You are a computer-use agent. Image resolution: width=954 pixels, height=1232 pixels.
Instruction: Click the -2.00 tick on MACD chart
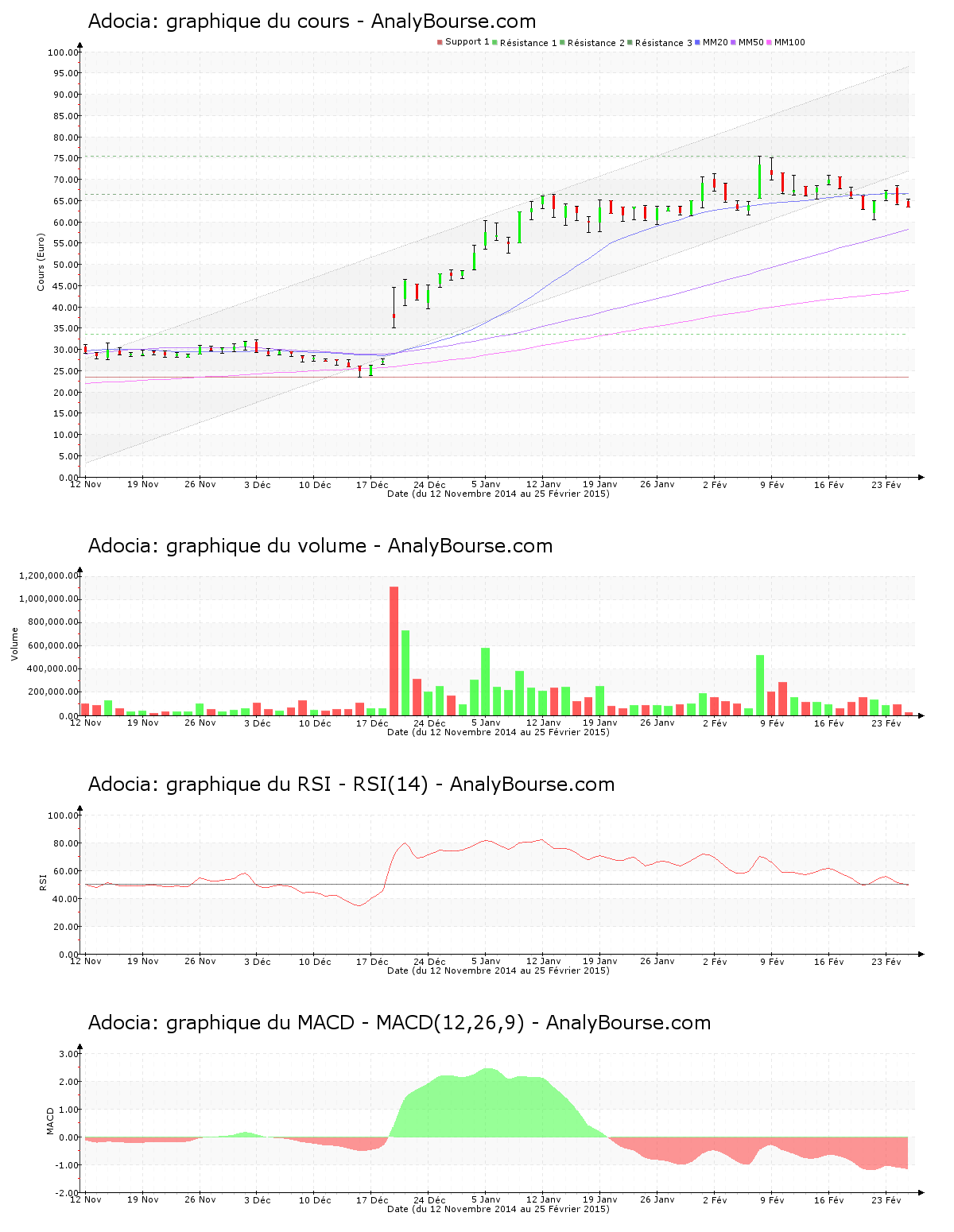tap(67, 1193)
